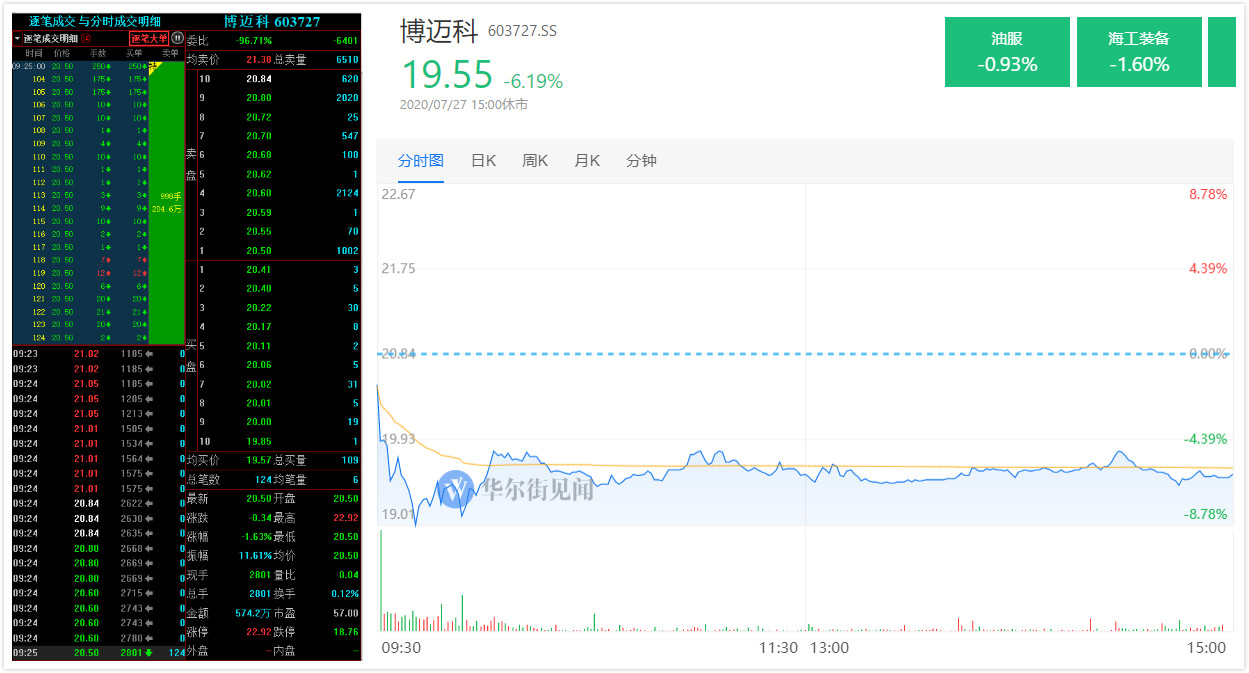1249x673 pixels.
Task: Select buy order price 20.00
Action: tap(258, 422)
